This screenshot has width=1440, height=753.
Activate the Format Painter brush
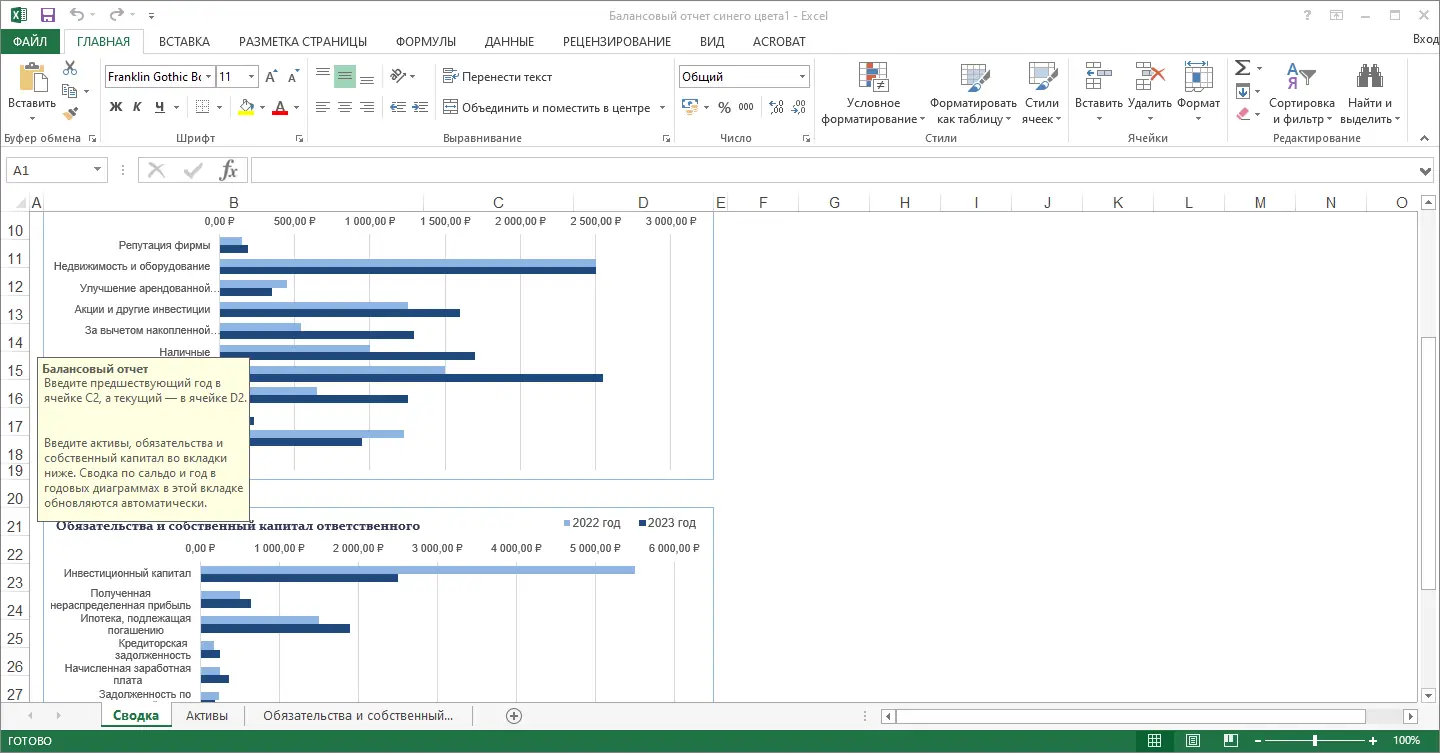[x=70, y=113]
